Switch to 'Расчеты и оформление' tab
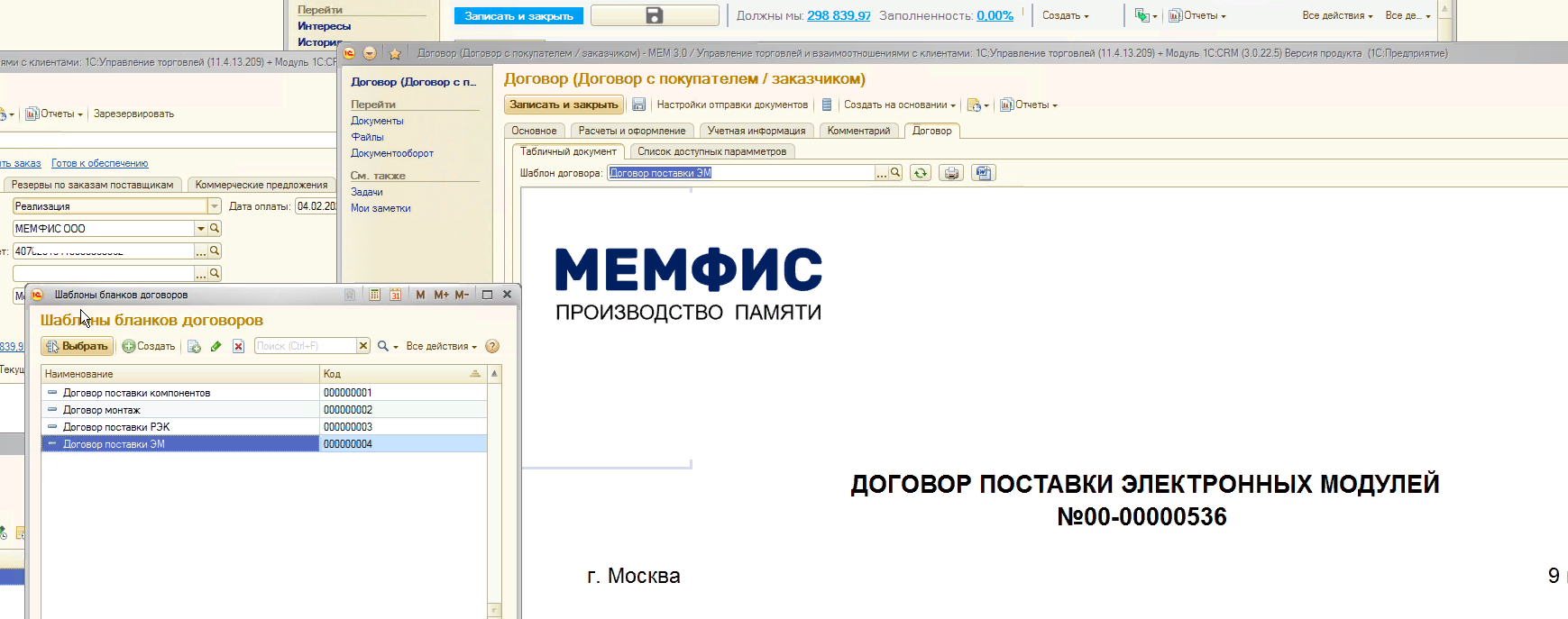Viewport: 1568px width, 619px height. pos(631,131)
